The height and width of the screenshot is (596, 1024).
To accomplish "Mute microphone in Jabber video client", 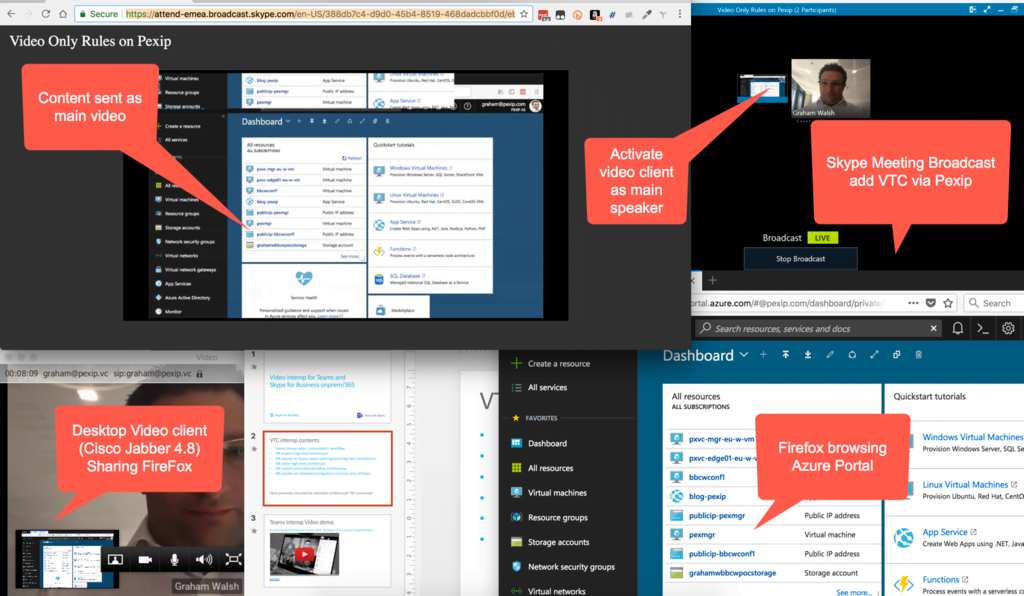I will 174,559.
